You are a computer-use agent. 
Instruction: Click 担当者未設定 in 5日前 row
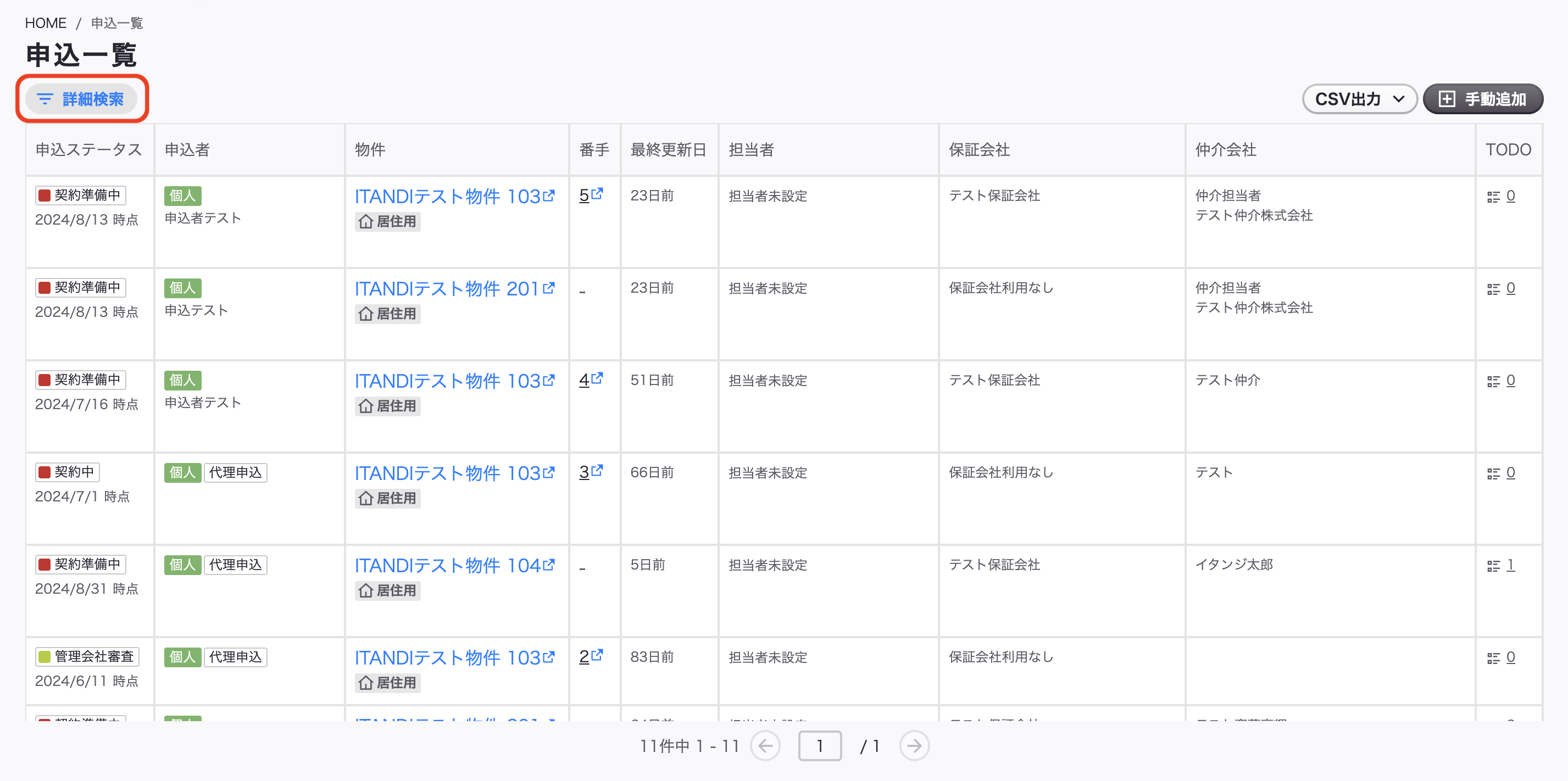pos(768,566)
